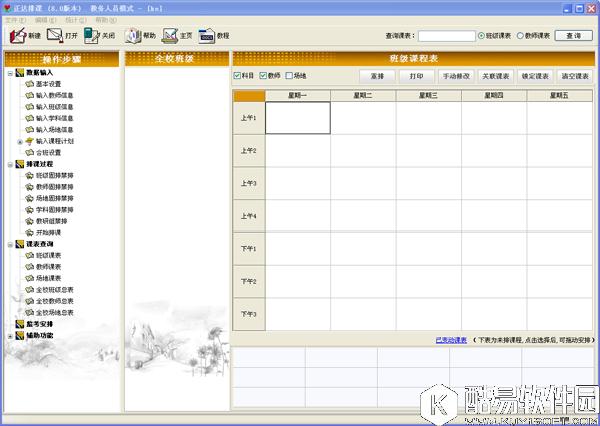Click the 关联课表 button
The width and height of the screenshot is (600, 426).
click(496, 76)
